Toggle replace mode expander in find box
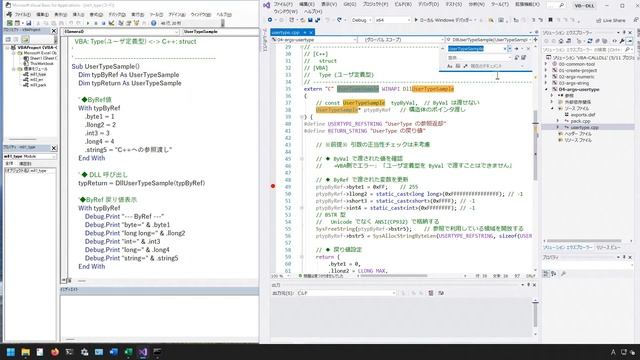The width and height of the screenshot is (640, 360). [442, 49]
